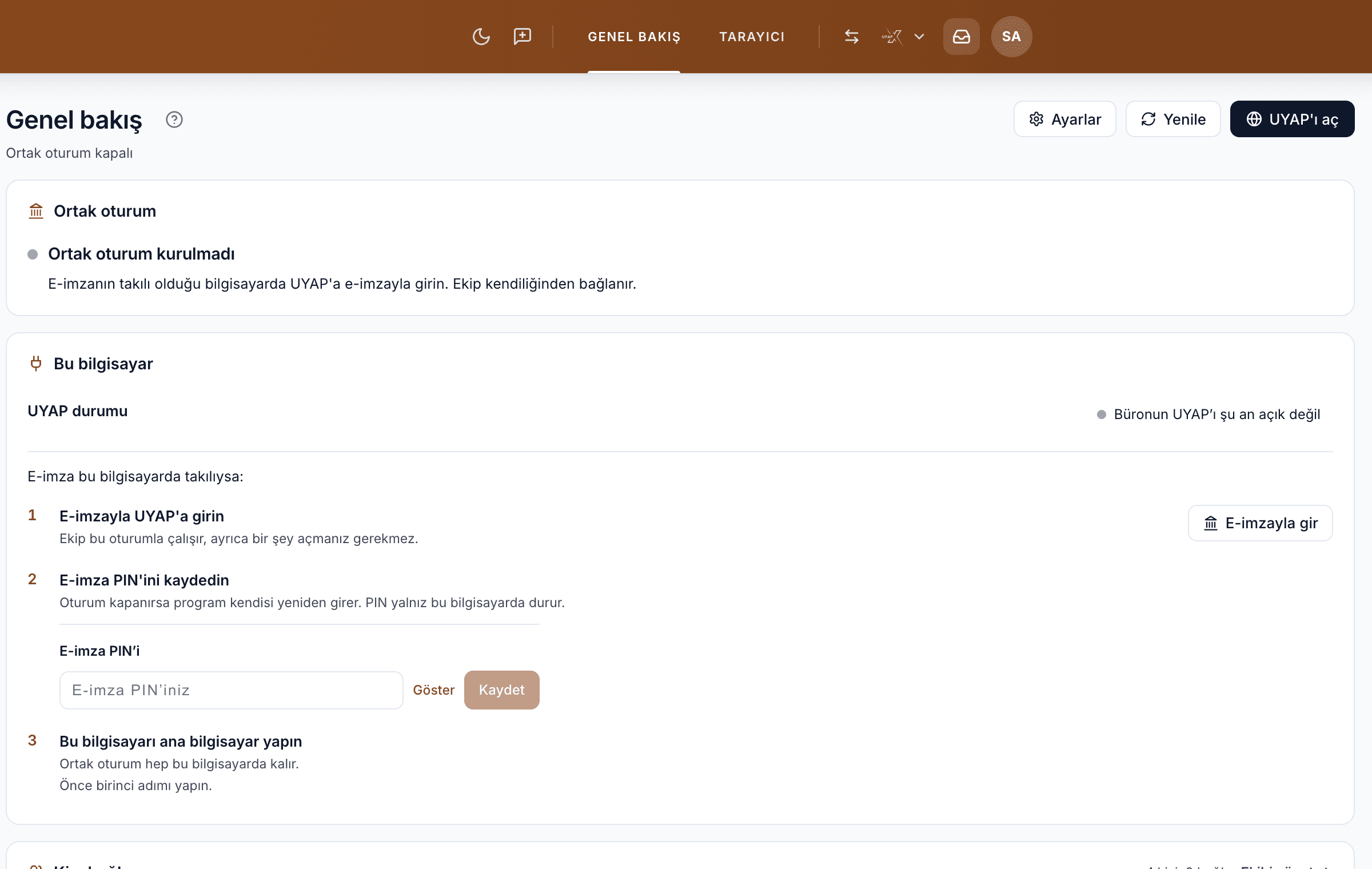Open the inbox tray icon
This screenshot has width=1372, height=869.
click(962, 37)
